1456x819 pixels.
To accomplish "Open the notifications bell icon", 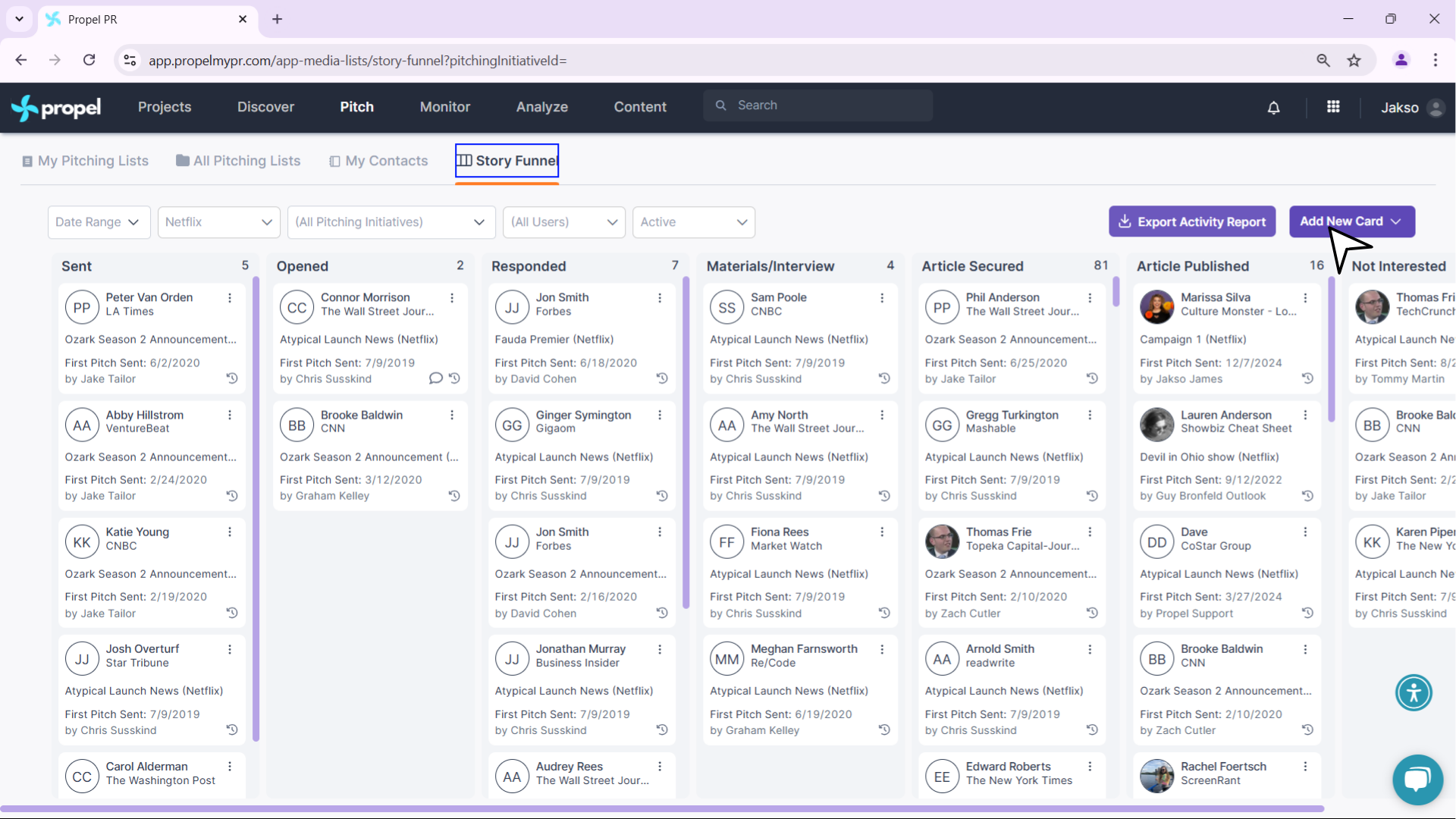I will (x=1274, y=108).
